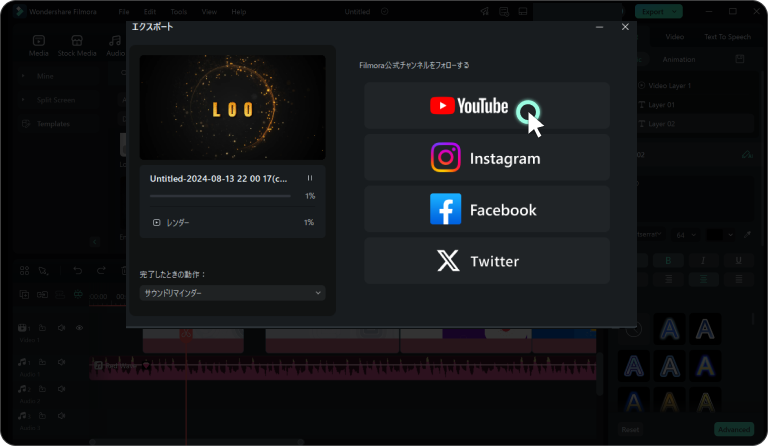This screenshot has height=446, width=768.
Task: Open the YouTube channel button
Action: click(x=487, y=105)
